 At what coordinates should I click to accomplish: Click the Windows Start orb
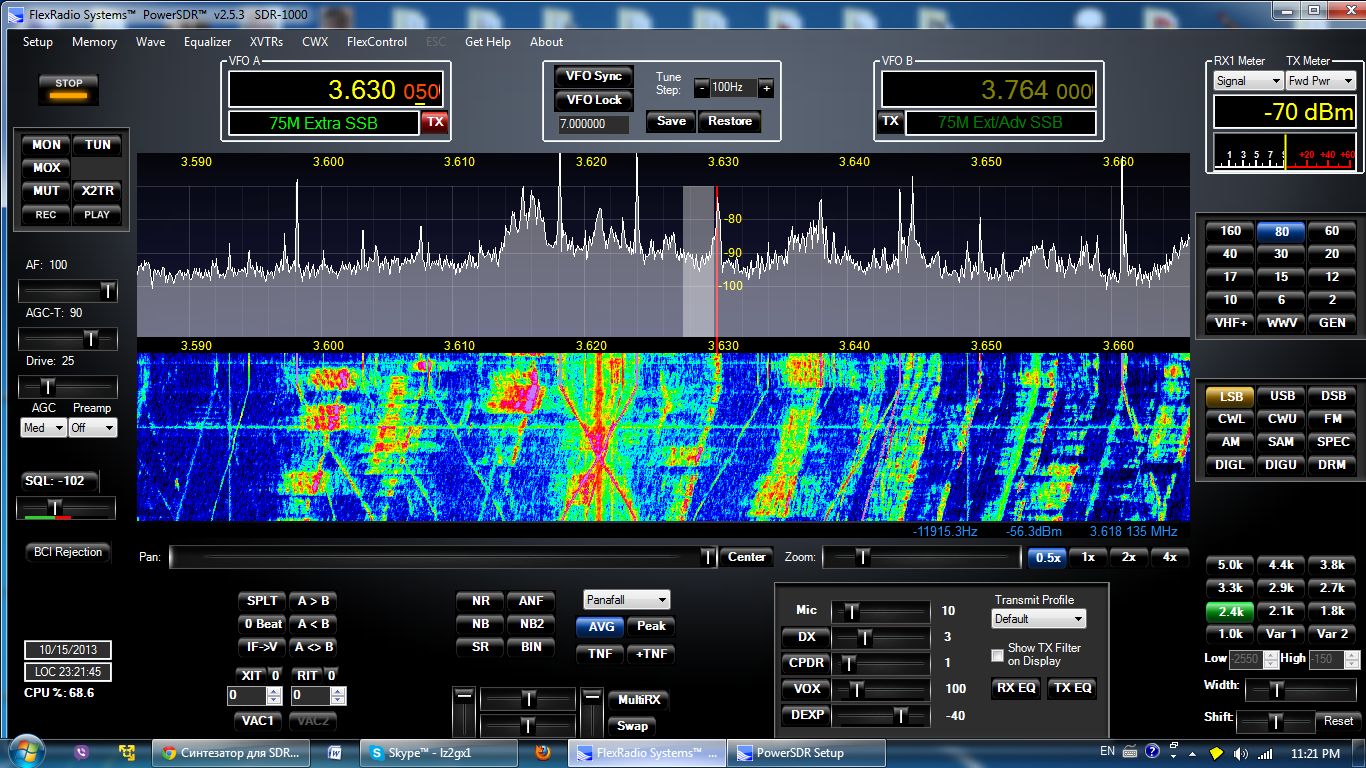click(25, 752)
